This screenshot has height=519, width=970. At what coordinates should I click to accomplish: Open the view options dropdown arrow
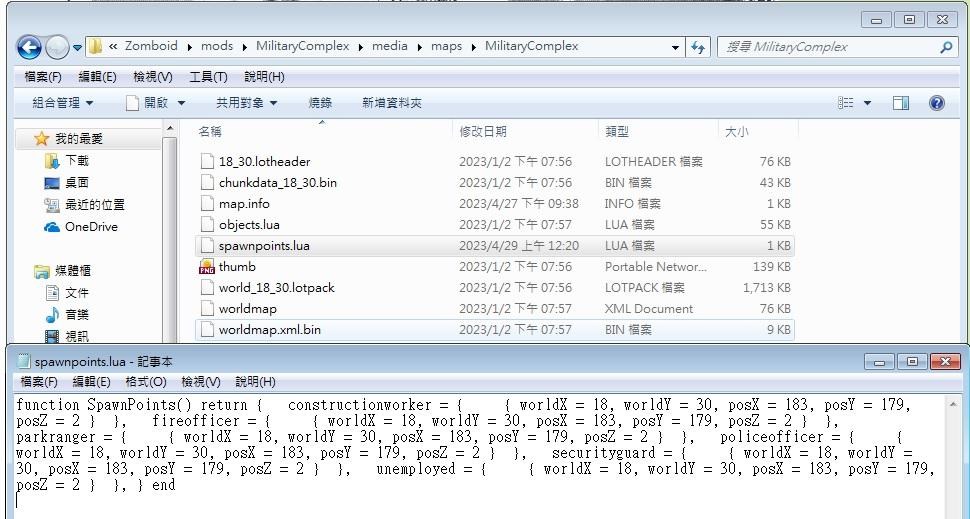[x=867, y=103]
